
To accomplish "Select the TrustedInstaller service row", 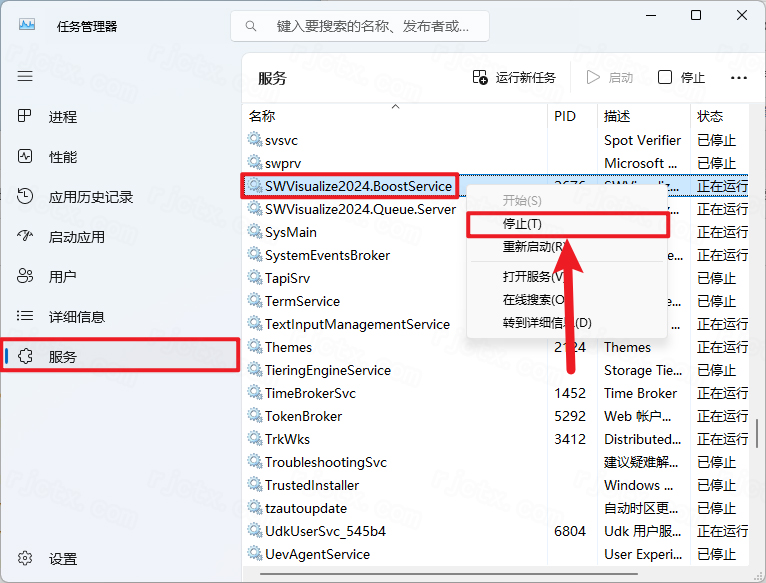I will (311, 485).
